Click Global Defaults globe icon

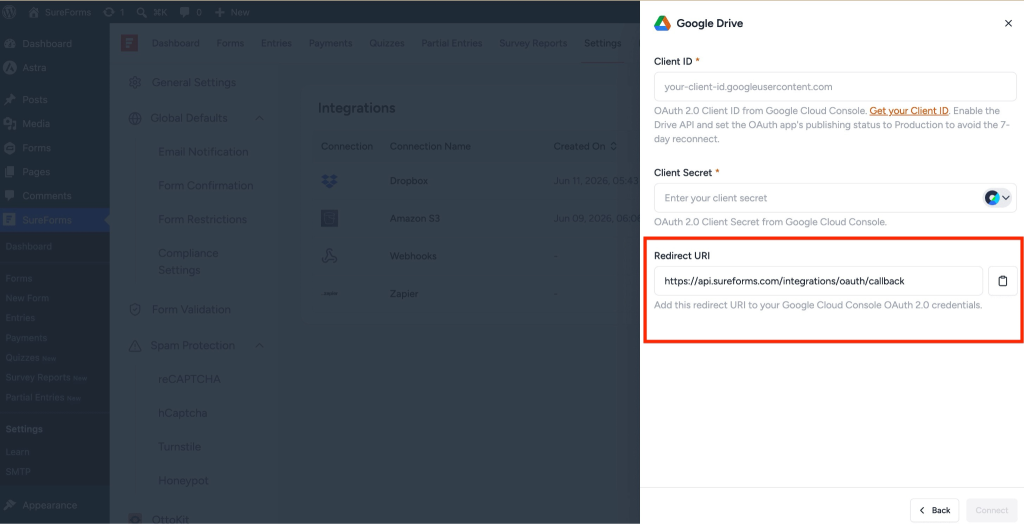135,118
